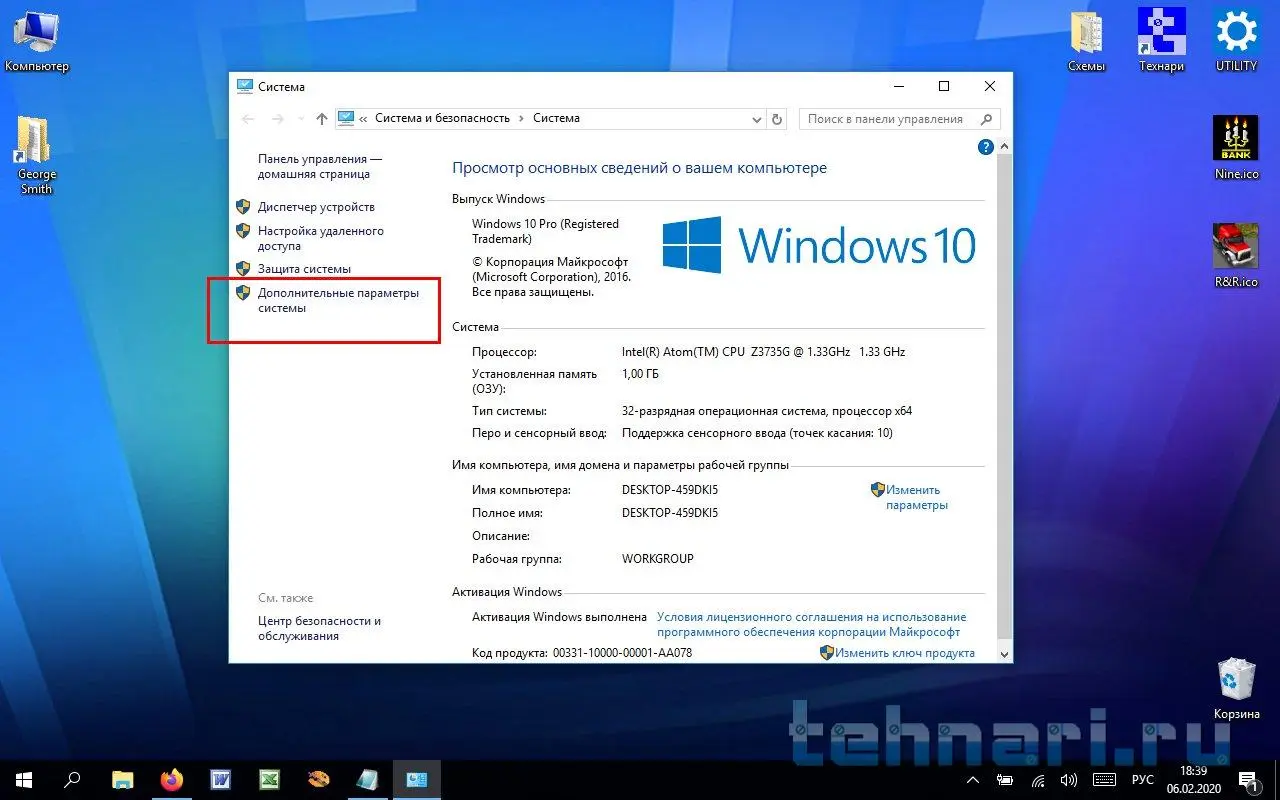Select the R&R.ico desktop file
This screenshot has height=800, width=1280.
(x=1236, y=256)
